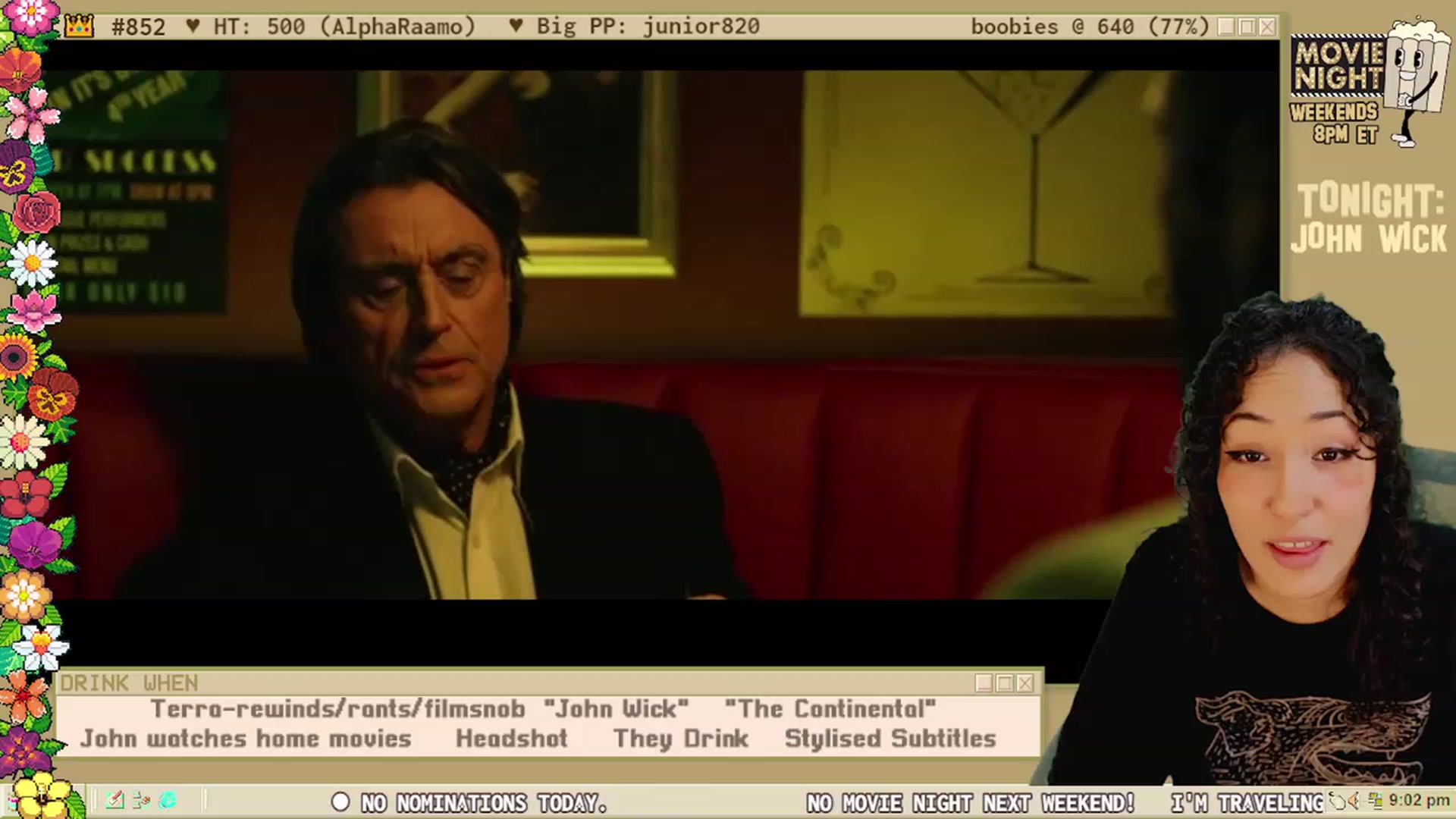
Task: Click the "Headshot" drink rule
Action: (512, 739)
